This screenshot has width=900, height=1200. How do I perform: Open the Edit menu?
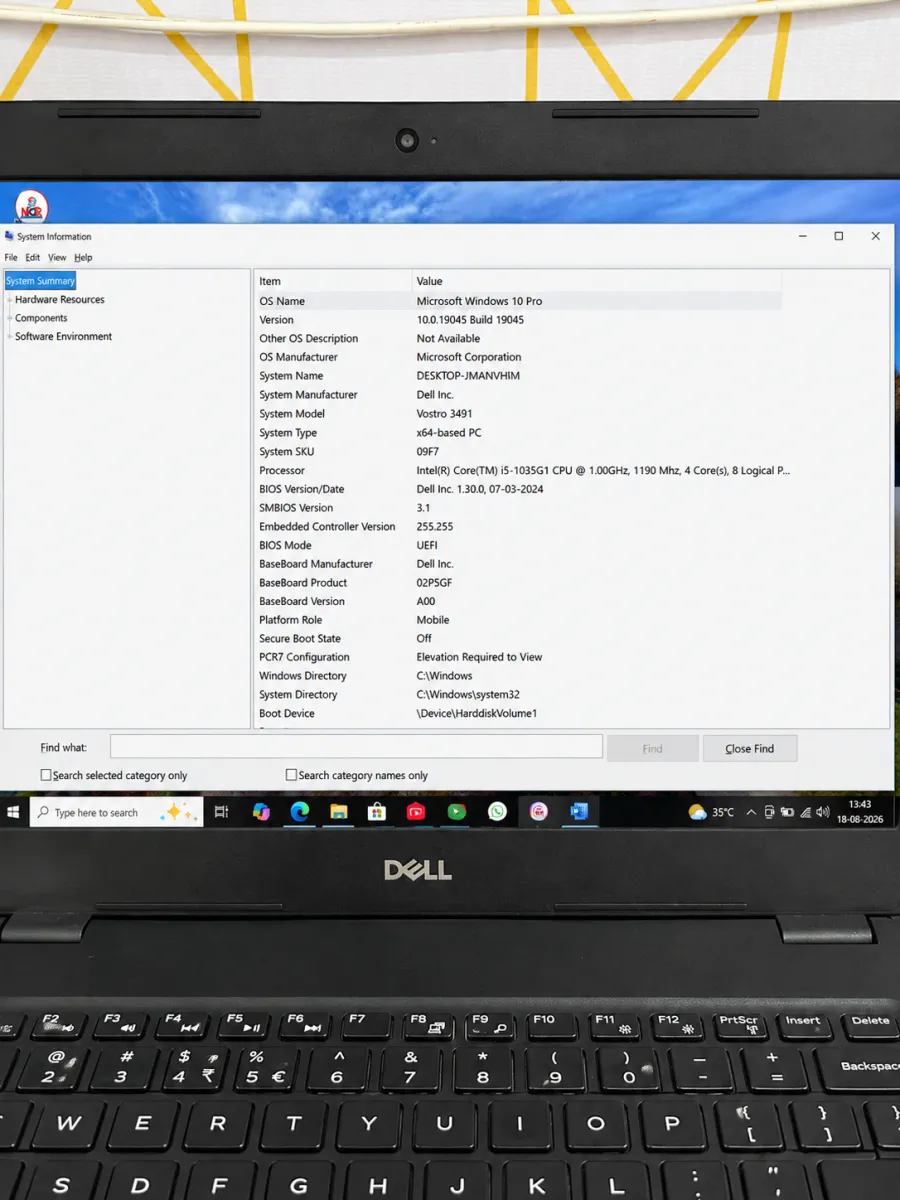33,257
